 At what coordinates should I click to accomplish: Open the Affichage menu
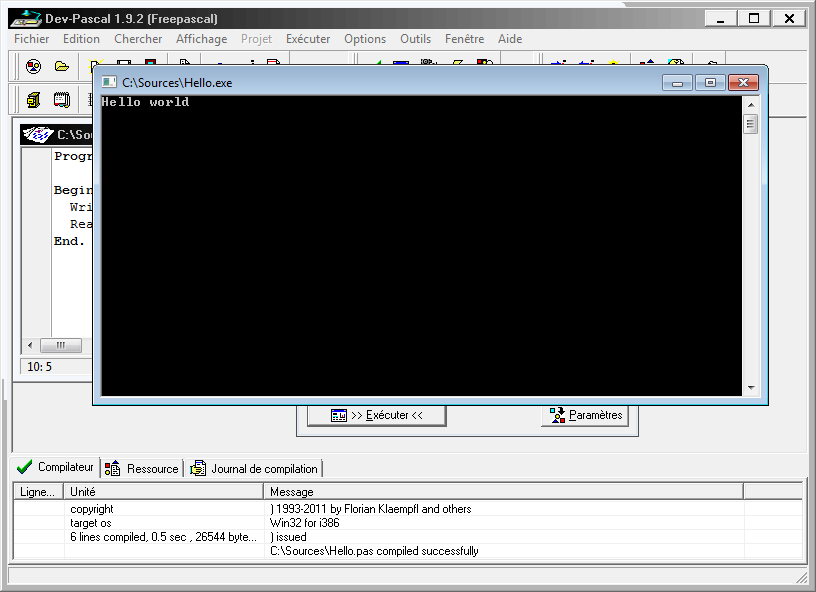pyautogui.click(x=201, y=39)
